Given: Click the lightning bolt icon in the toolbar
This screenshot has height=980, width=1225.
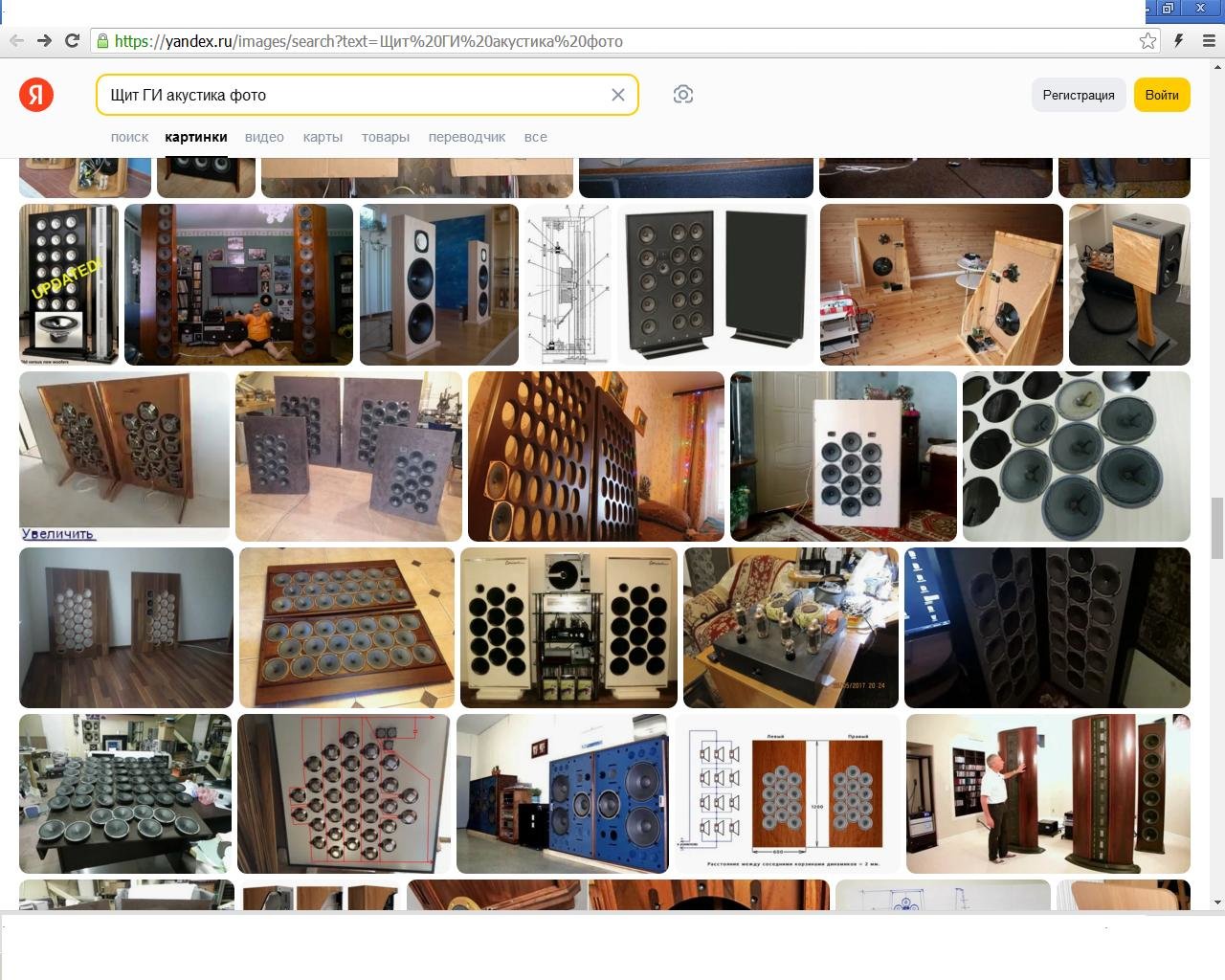Looking at the screenshot, I should 1179,40.
